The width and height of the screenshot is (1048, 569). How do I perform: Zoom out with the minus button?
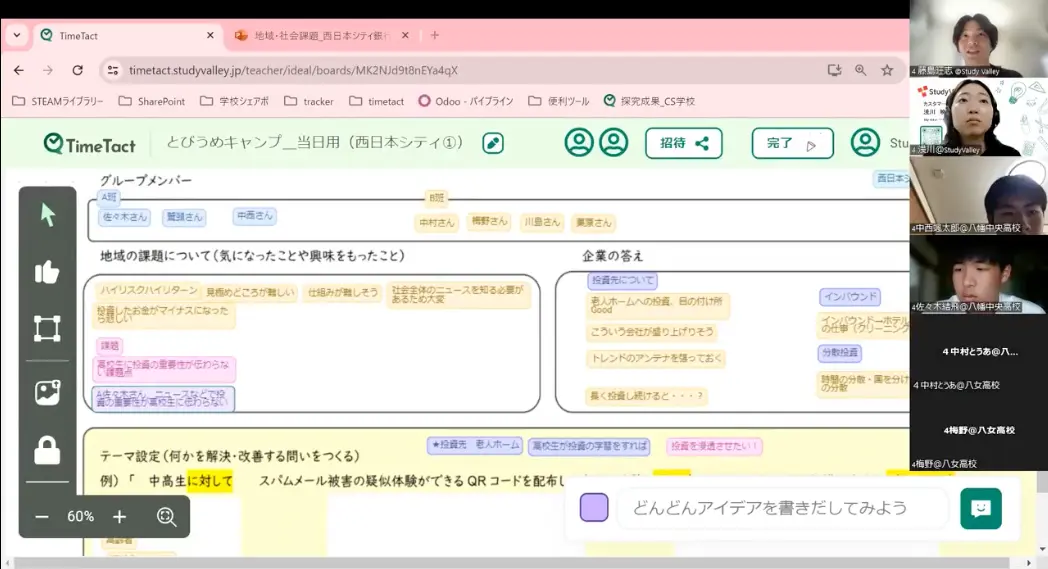[x=42, y=517]
